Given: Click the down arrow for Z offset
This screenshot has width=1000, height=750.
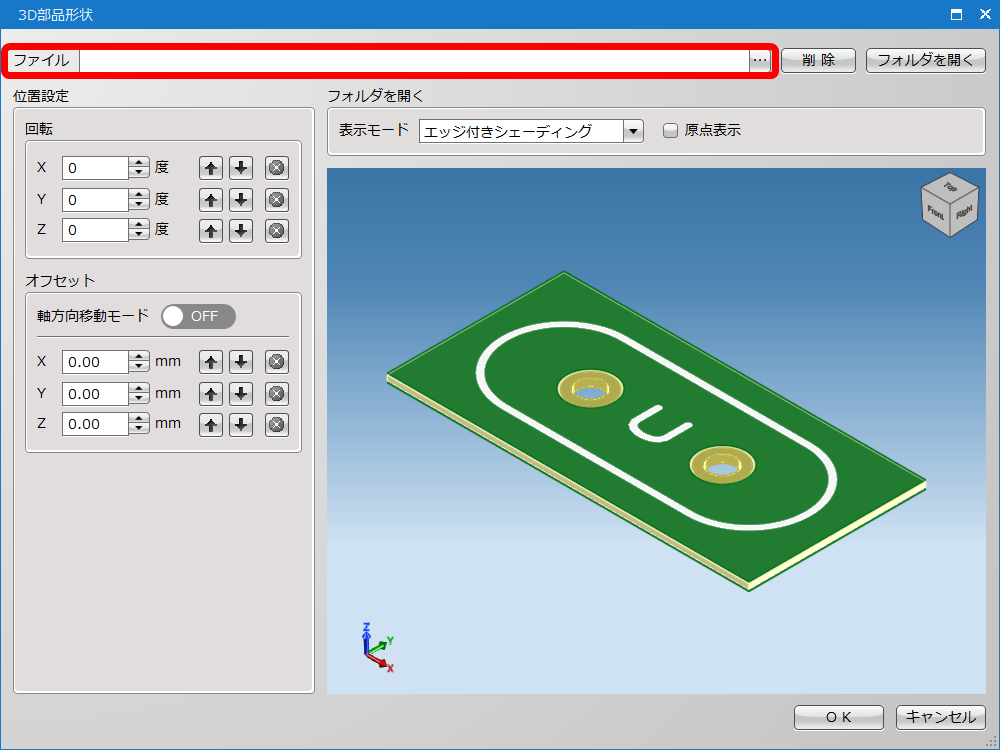Looking at the screenshot, I should 241,425.
